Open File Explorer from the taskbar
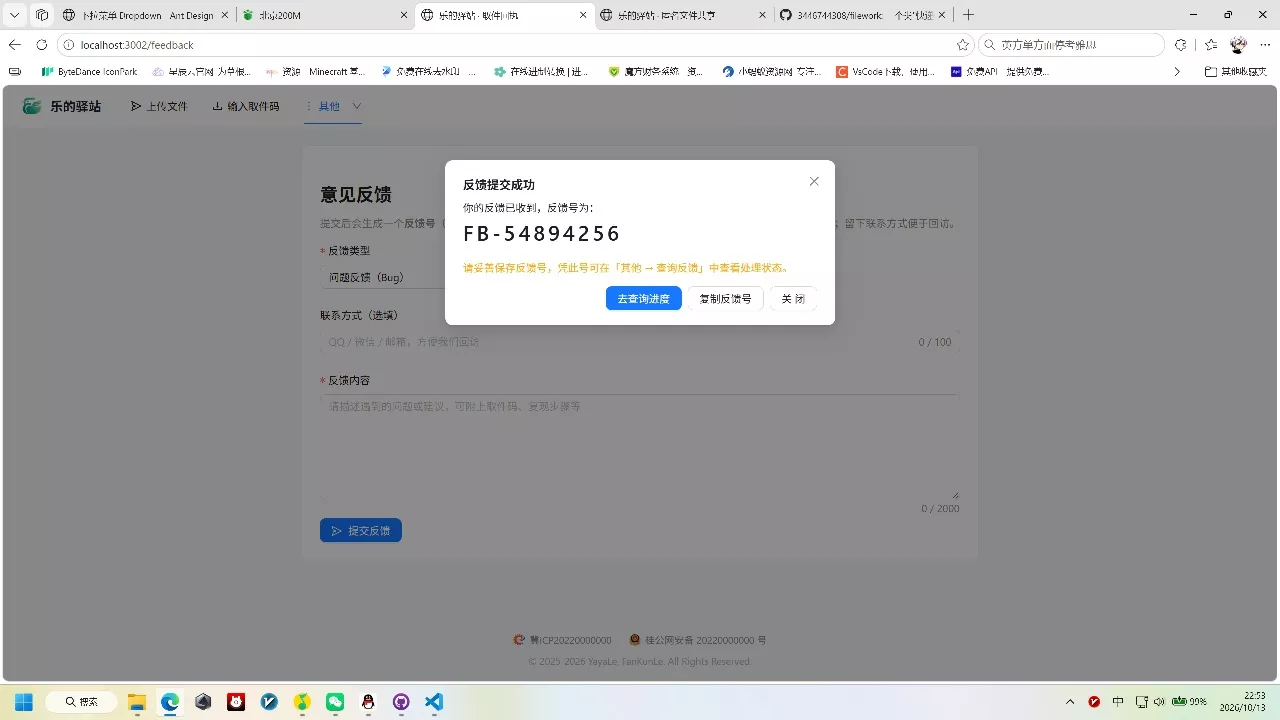 pos(137,702)
